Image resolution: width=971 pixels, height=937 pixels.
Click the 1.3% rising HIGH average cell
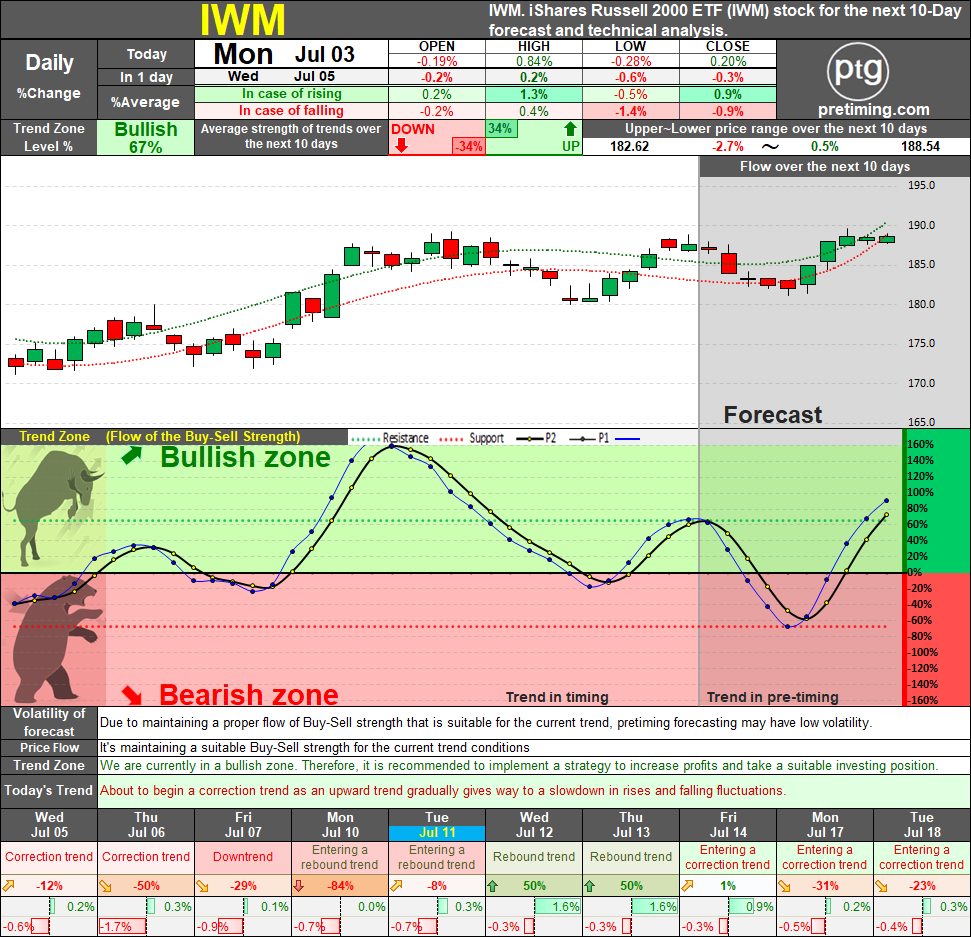pyautogui.click(x=534, y=94)
